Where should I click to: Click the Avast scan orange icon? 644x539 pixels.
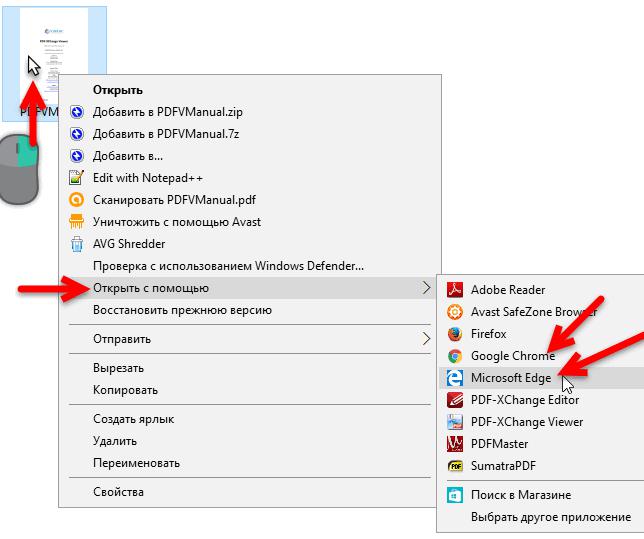tap(76, 200)
